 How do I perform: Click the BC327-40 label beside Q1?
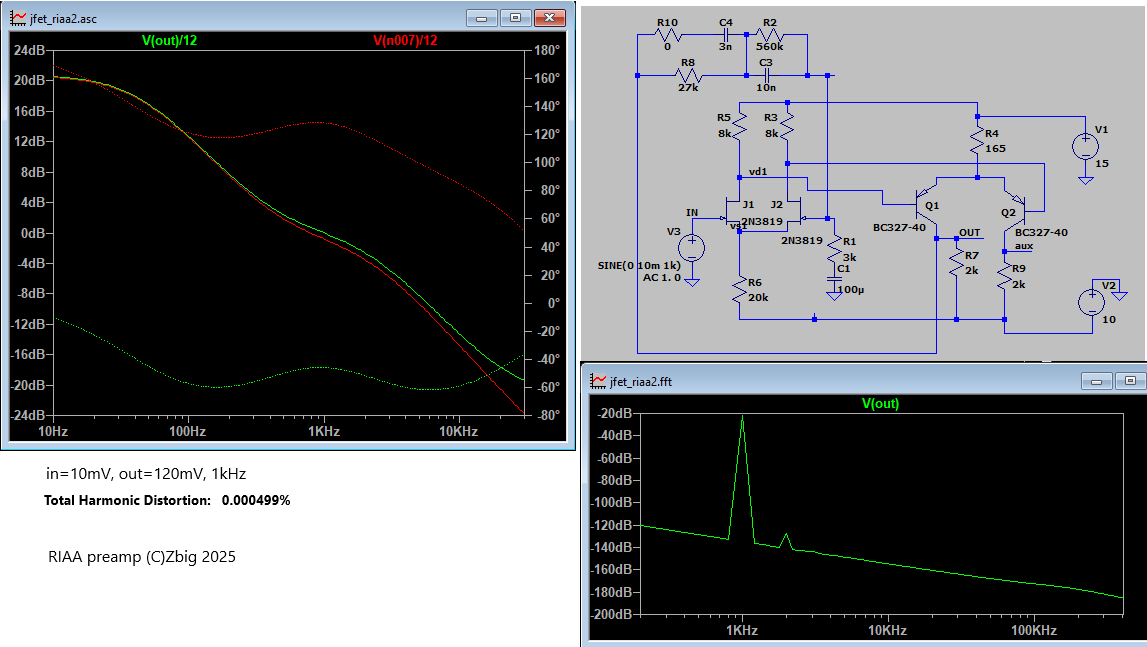(x=899, y=228)
